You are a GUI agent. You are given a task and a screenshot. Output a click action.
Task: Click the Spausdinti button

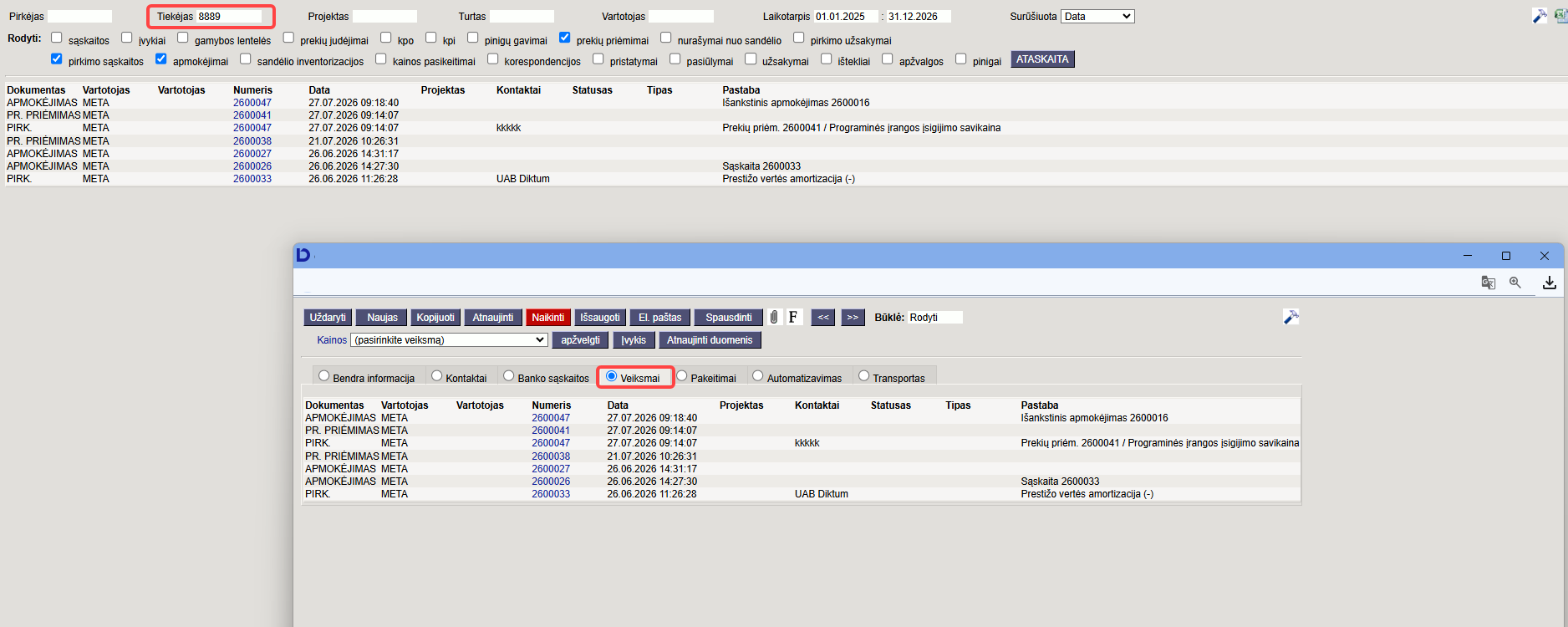click(x=729, y=318)
